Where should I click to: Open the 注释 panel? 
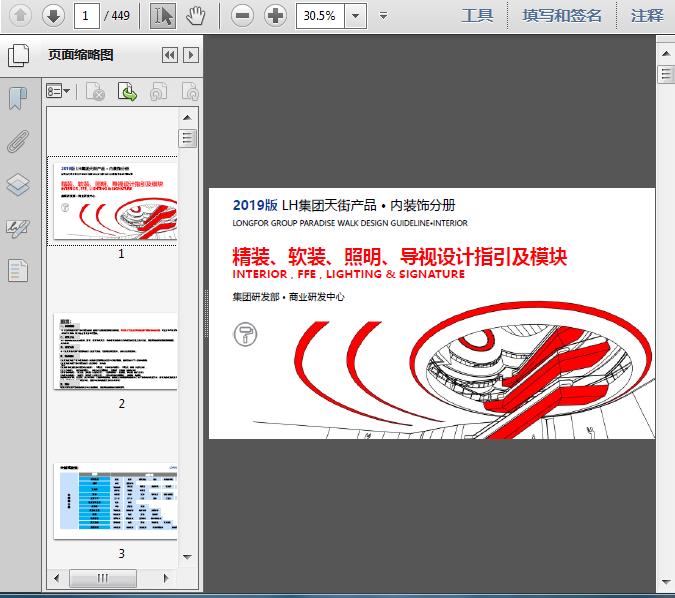(647, 16)
